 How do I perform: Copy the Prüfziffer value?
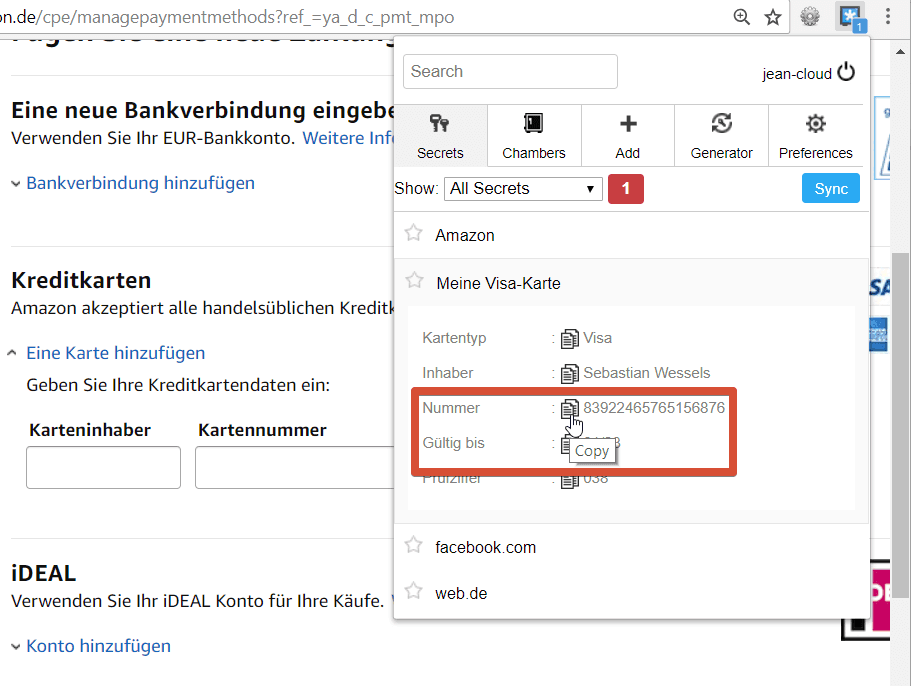click(569, 480)
